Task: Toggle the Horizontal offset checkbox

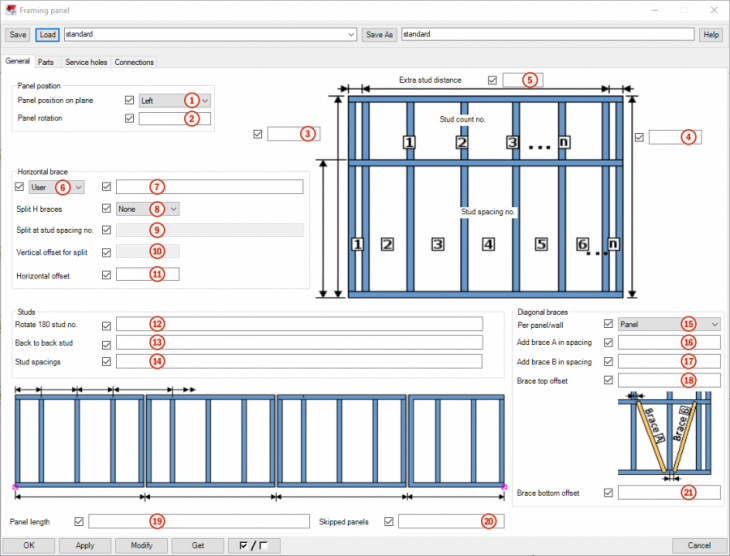Action: tap(106, 275)
